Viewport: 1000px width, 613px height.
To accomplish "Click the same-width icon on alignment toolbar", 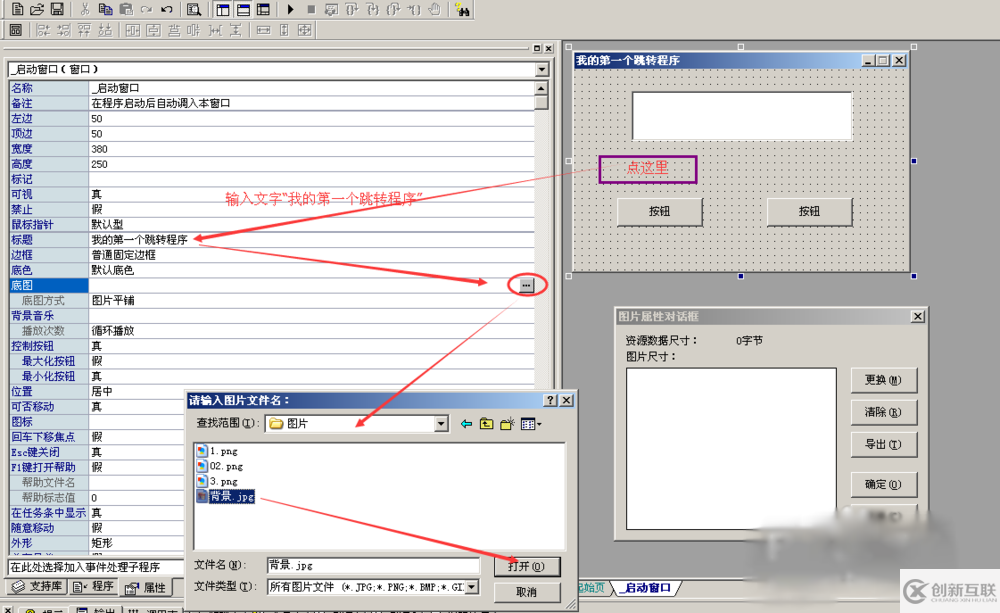I will tap(263, 30).
